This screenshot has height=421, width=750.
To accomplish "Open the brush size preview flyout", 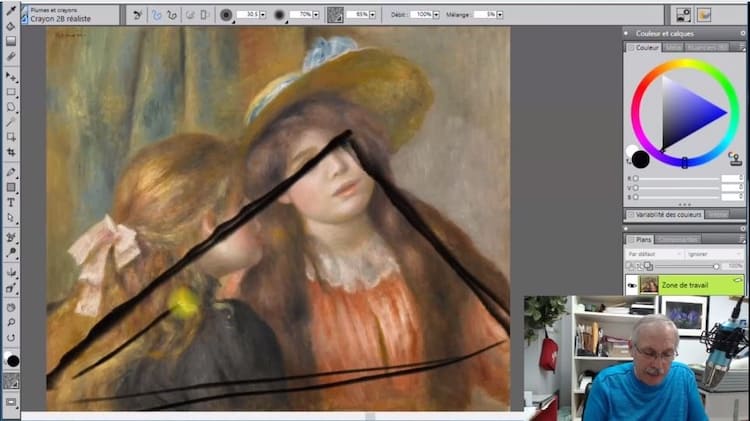I will tap(226, 15).
